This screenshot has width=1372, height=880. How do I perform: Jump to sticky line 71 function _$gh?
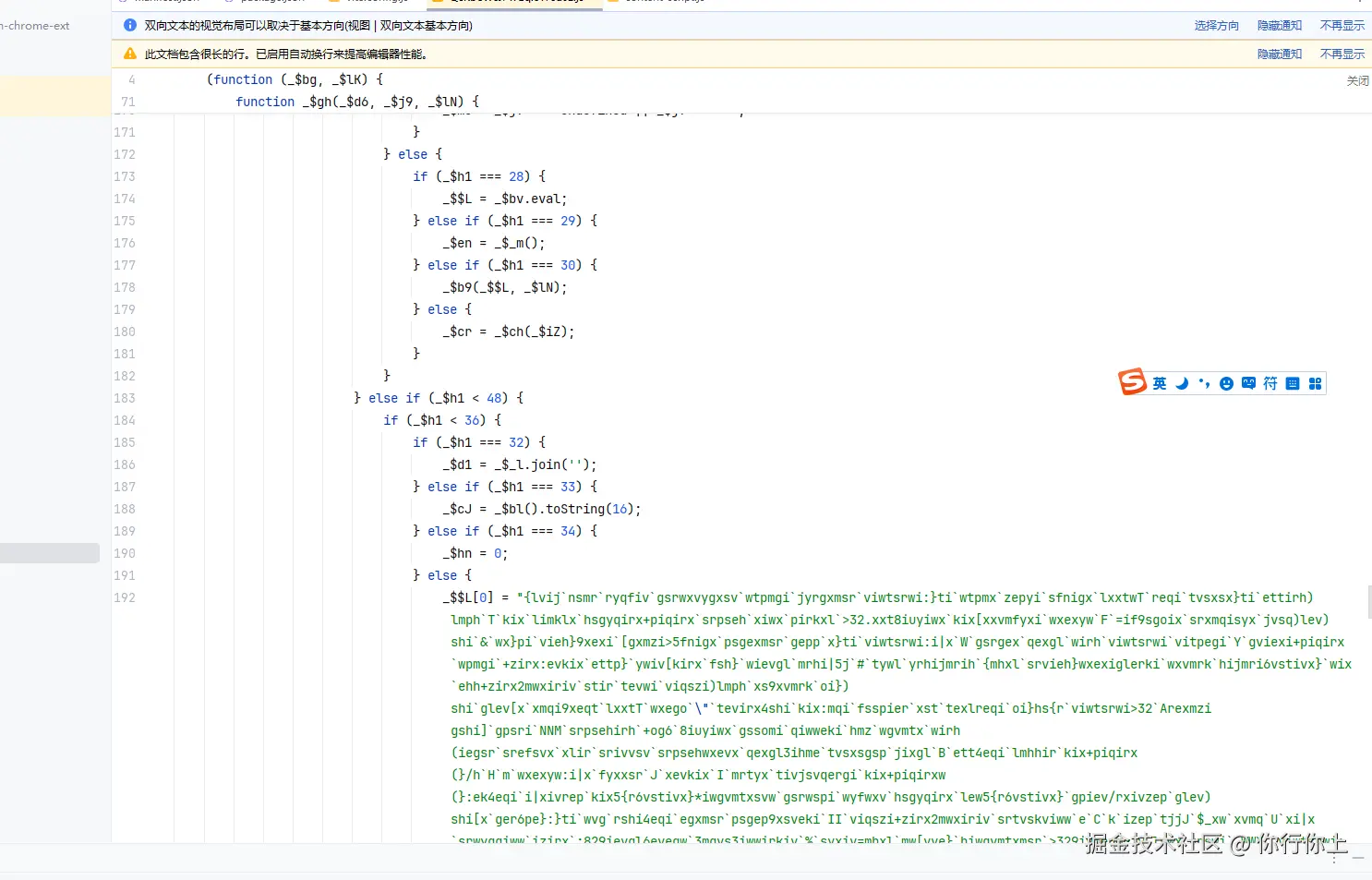tap(356, 102)
